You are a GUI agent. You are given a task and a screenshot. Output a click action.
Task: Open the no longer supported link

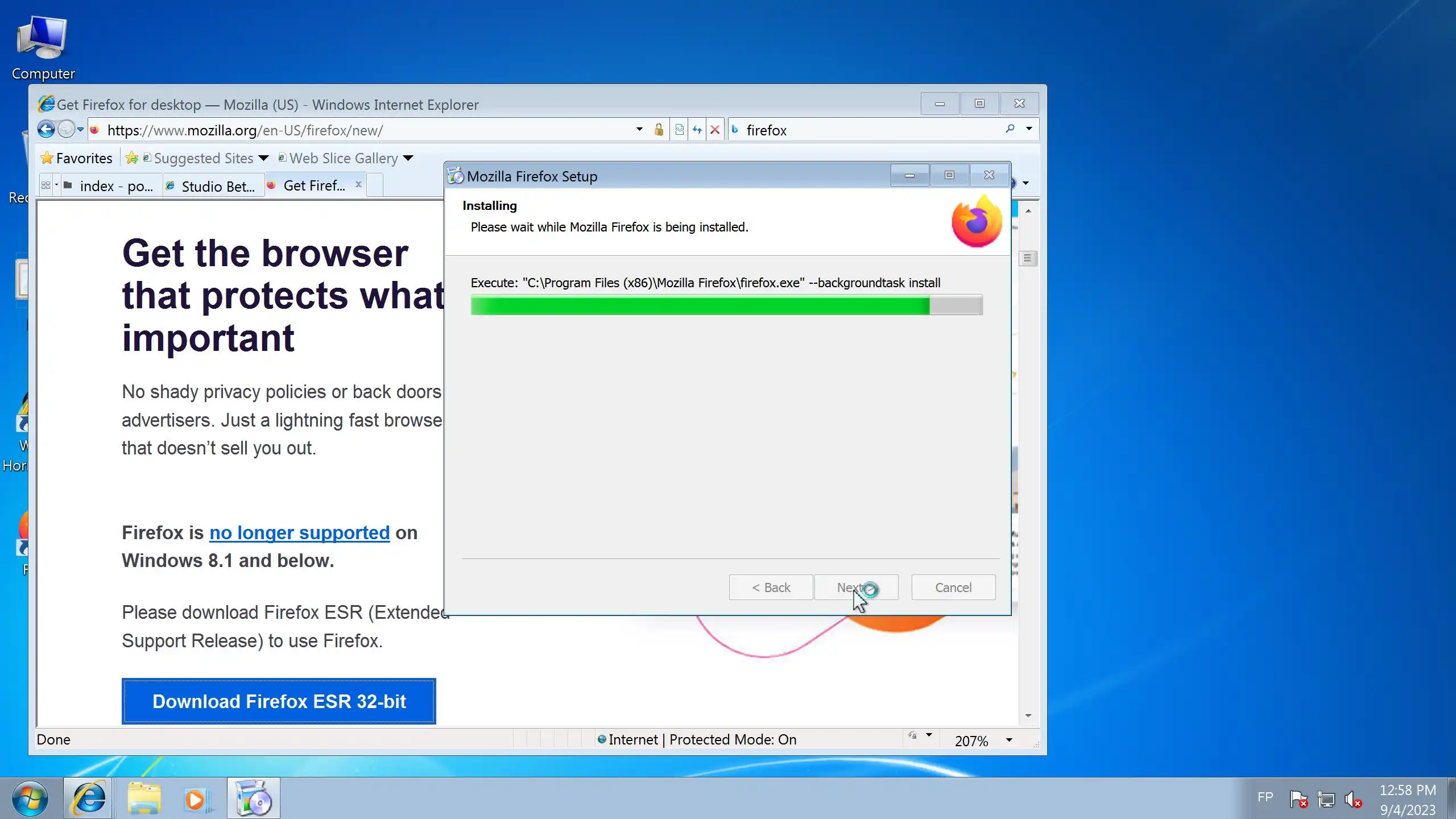pos(299,532)
